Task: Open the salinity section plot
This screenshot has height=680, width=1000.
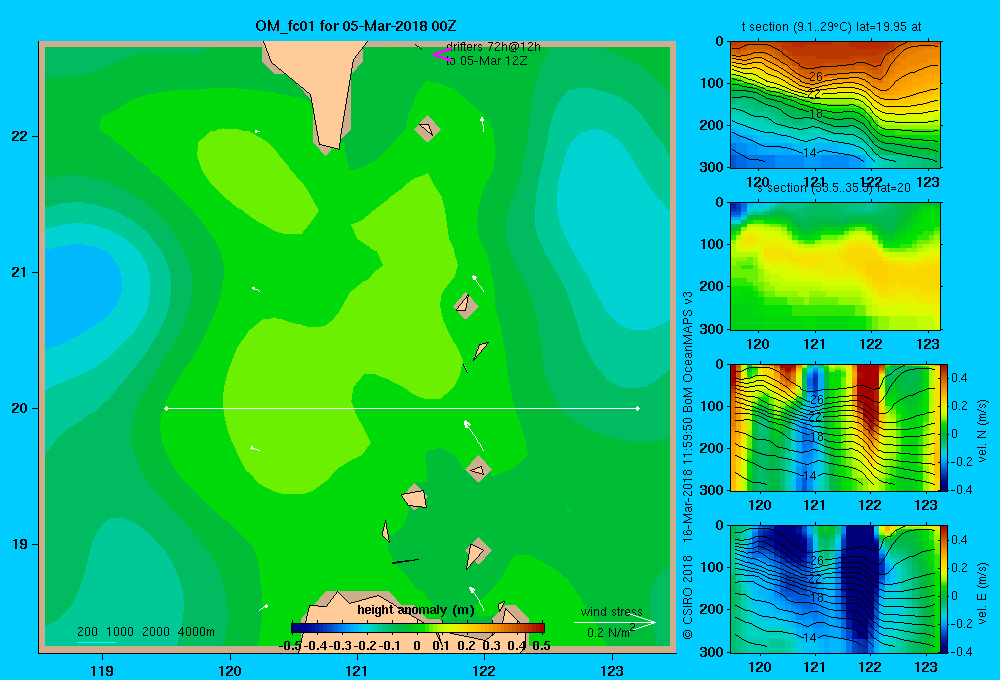Action: (x=835, y=266)
